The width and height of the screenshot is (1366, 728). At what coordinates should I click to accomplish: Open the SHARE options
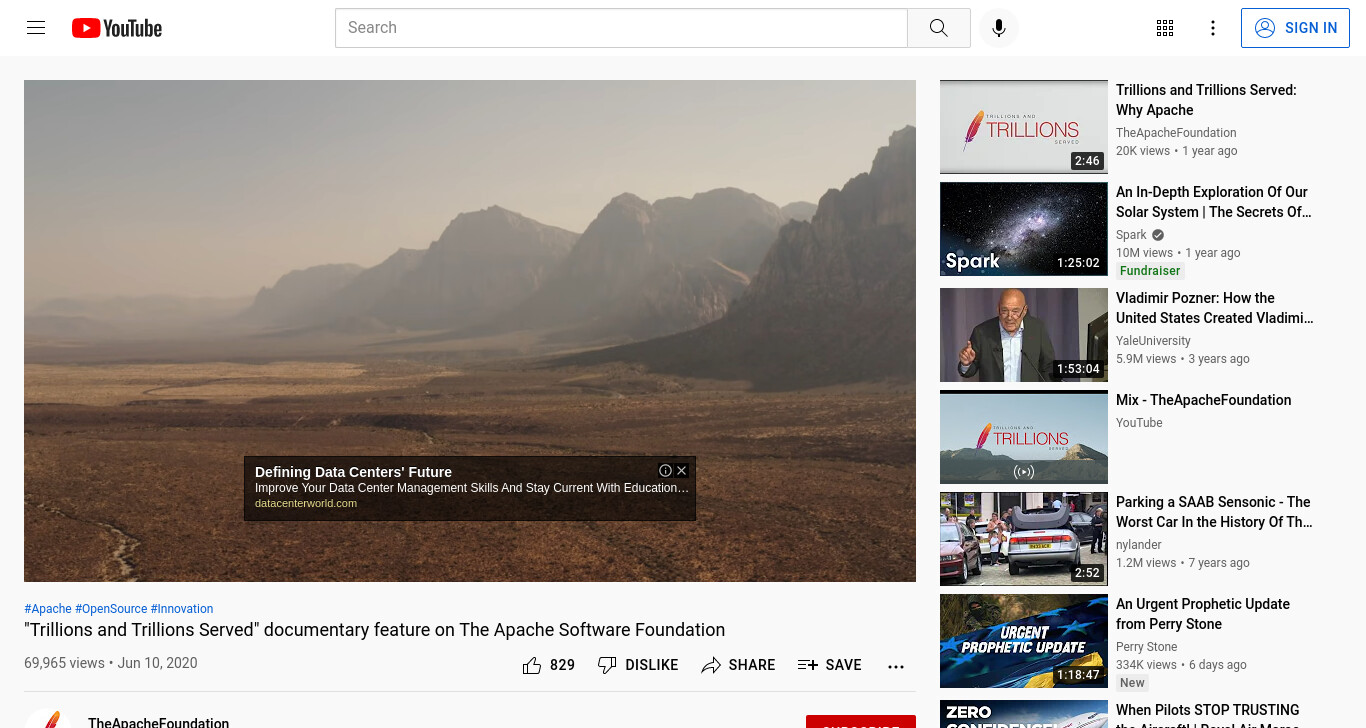[x=738, y=665]
